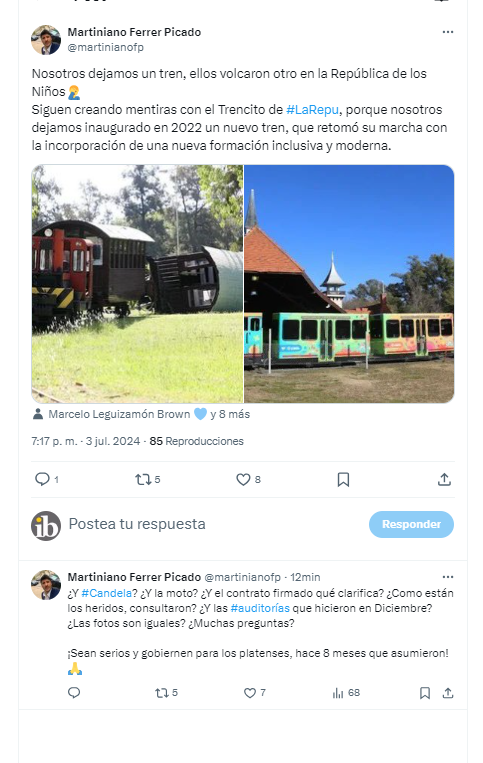Screen dimensions: 483x763
Task: Open the colorful new train photo
Action: coord(349,284)
